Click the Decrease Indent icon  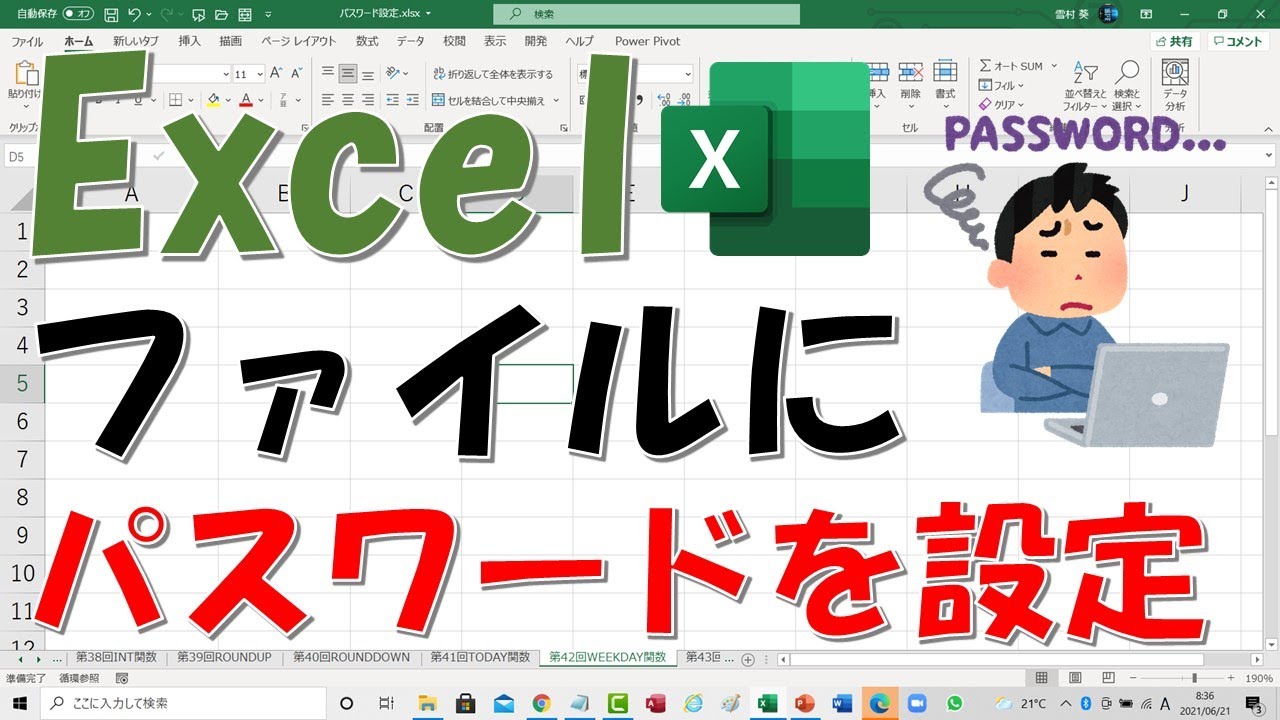[392, 100]
